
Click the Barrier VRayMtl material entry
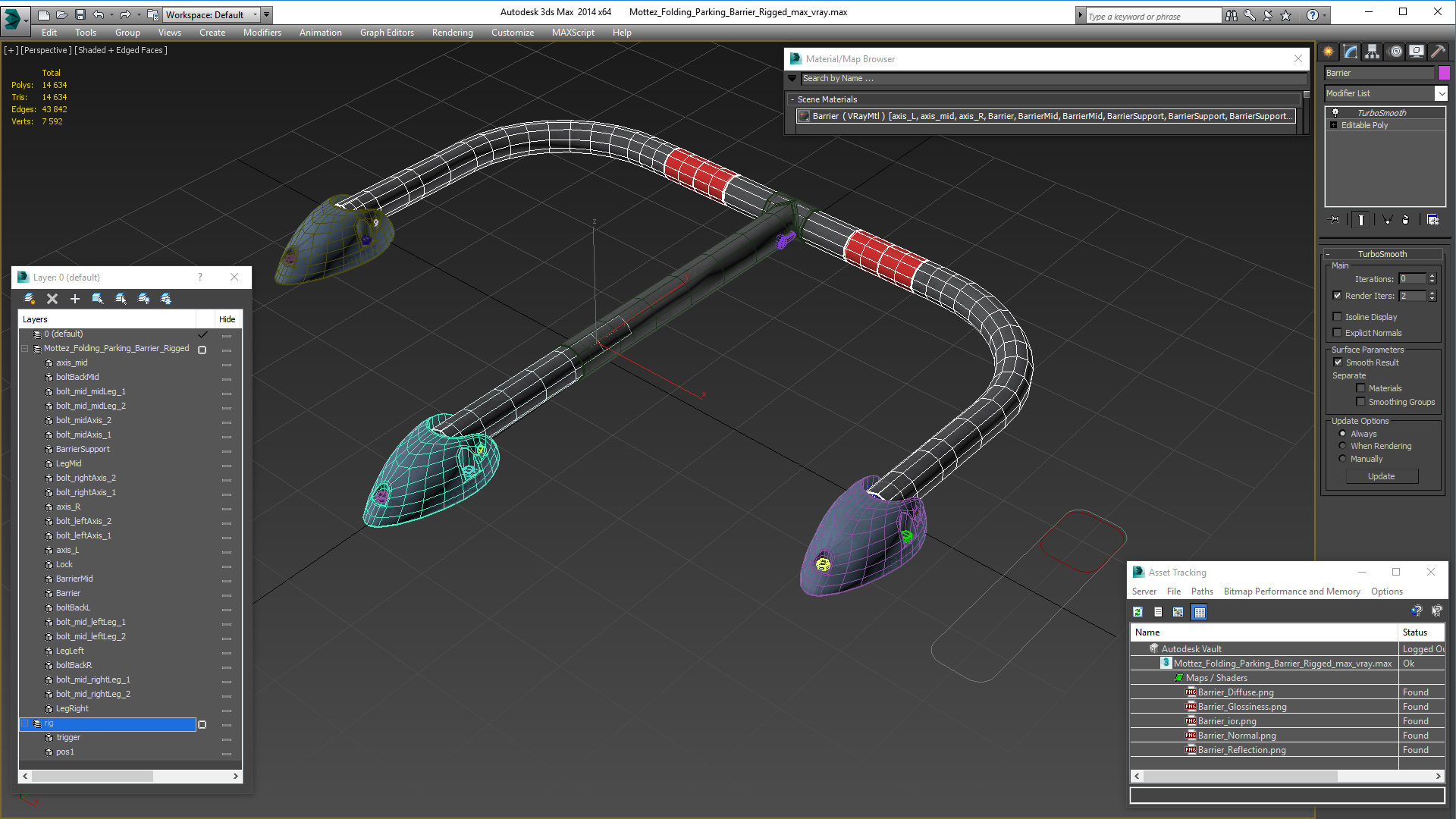tap(1046, 116)
